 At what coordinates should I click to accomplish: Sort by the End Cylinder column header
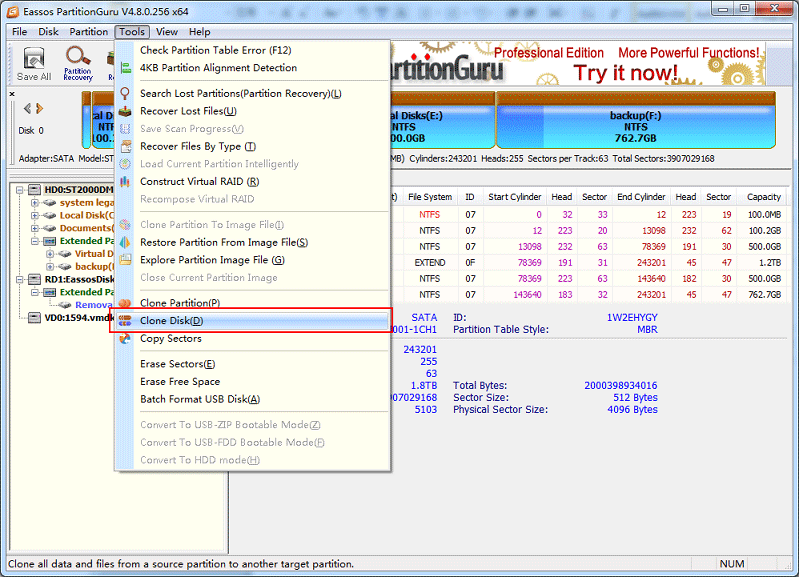641,197
